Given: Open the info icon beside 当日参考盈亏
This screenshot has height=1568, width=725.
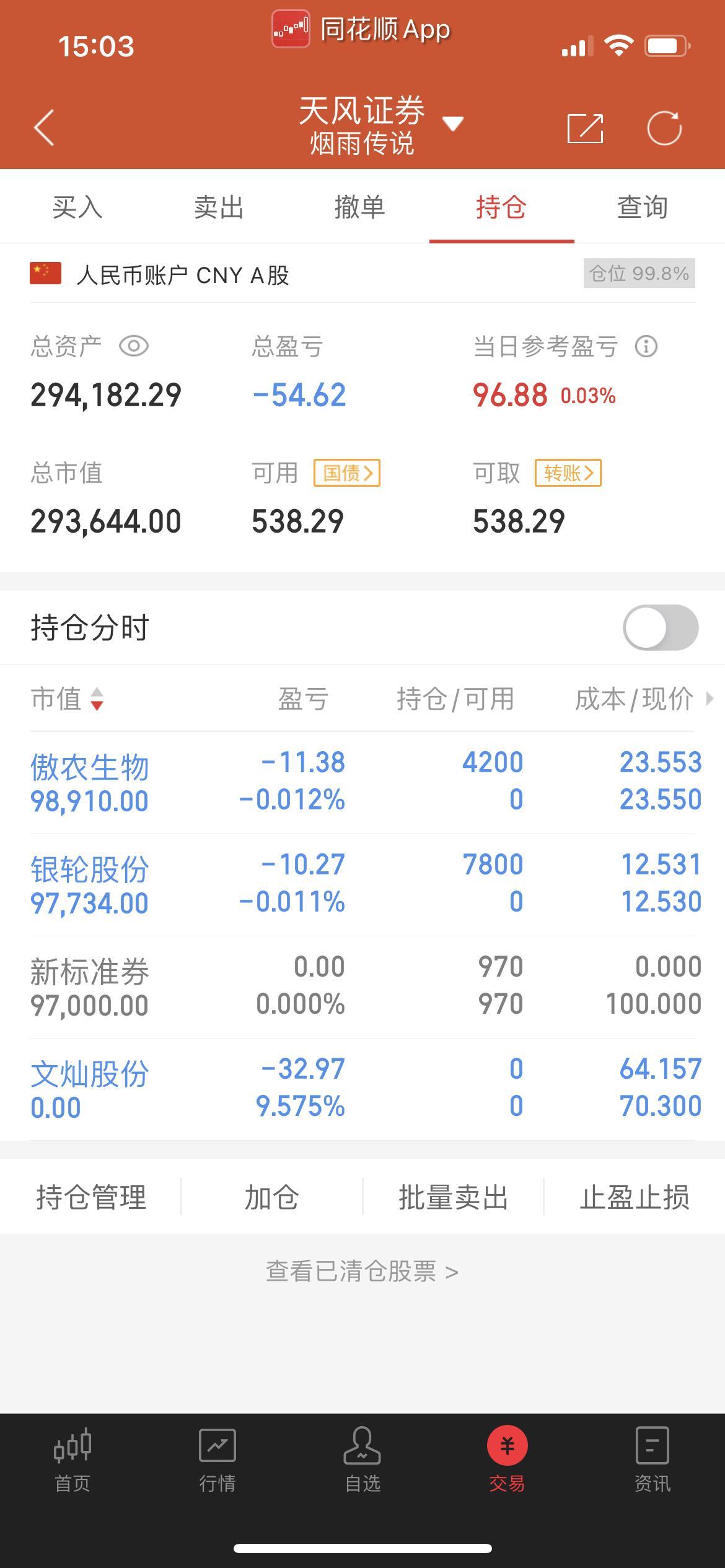Looking at the screenshot, I should click(x=646, y=346).
